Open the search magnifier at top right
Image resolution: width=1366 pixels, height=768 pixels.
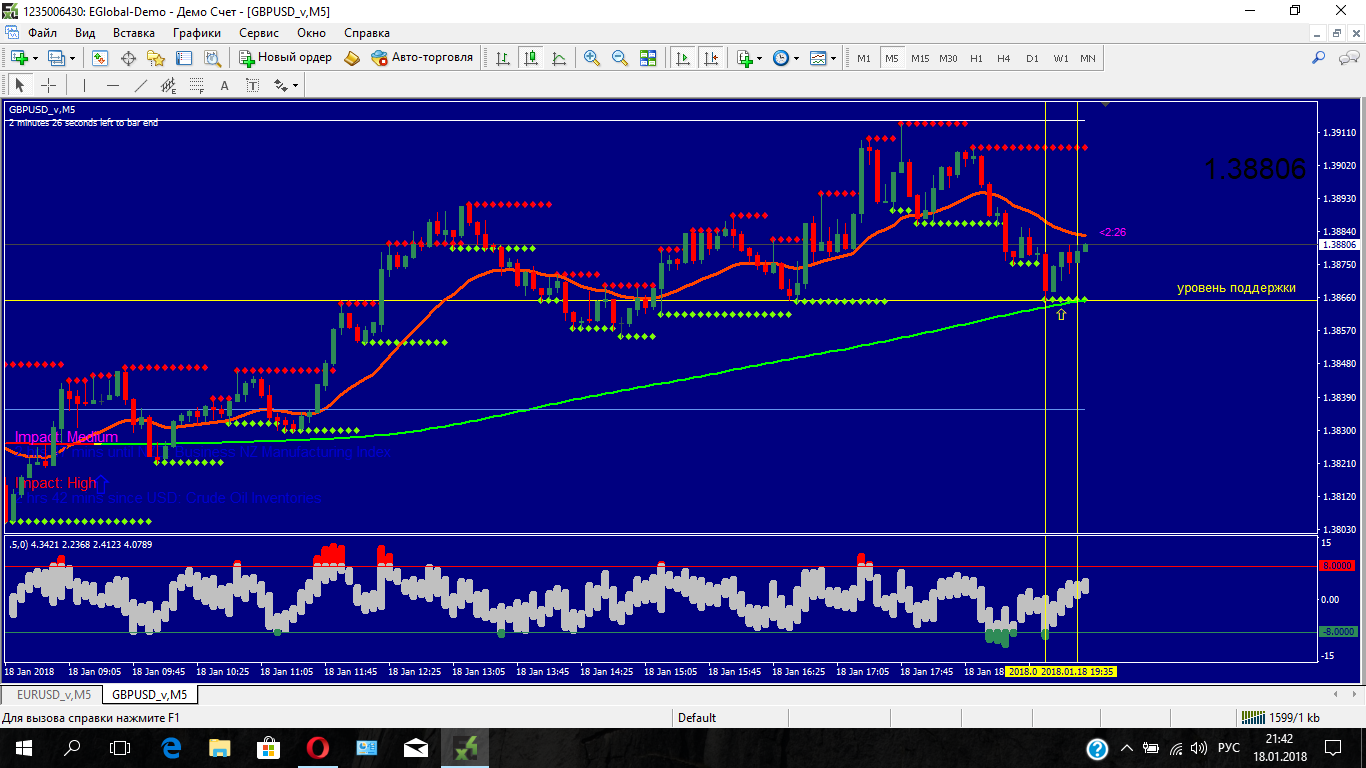(x=1318, y=58)
